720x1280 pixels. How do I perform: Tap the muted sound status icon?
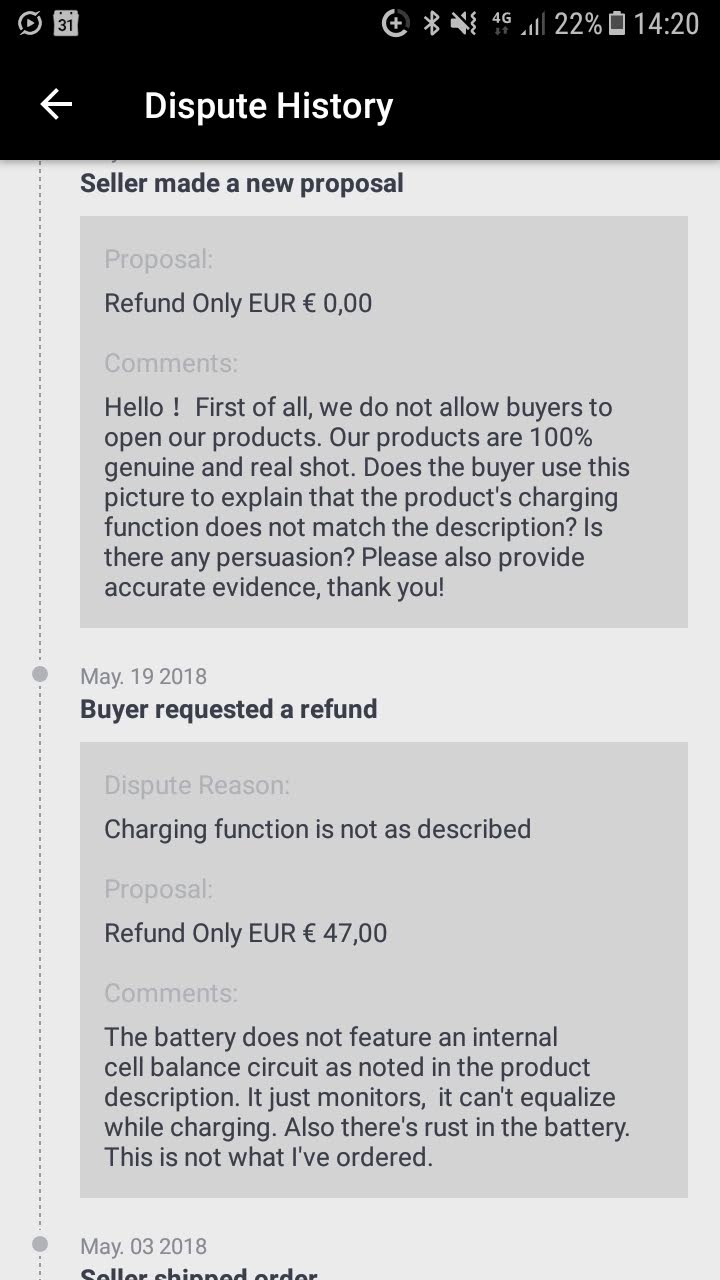[x=464, y=23]
